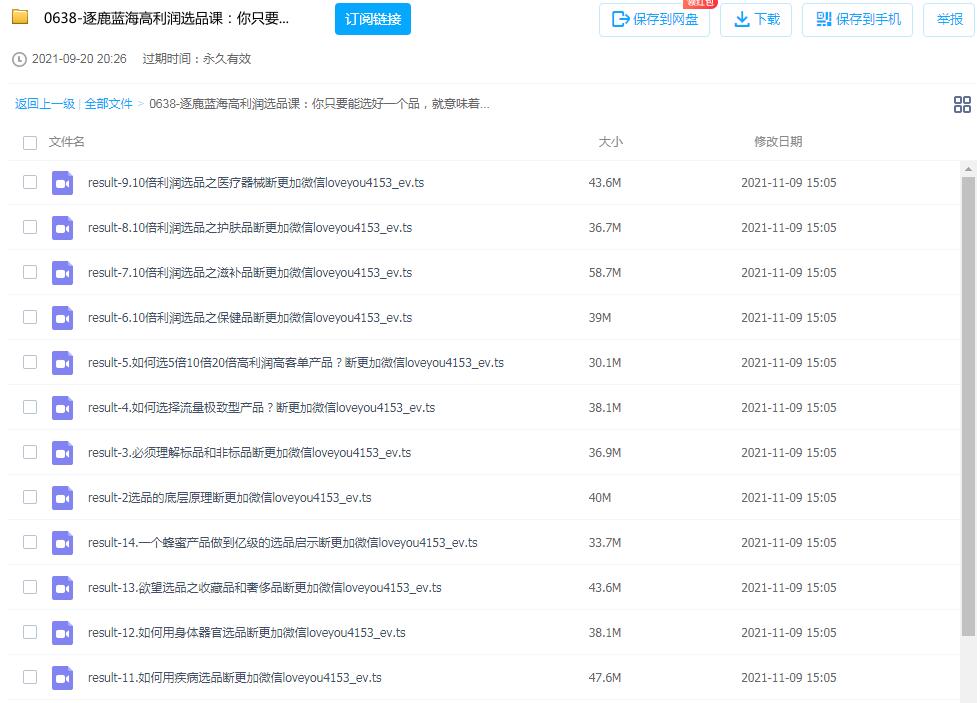
Task: Switch to grid view icon
Action: coord(962,104)
